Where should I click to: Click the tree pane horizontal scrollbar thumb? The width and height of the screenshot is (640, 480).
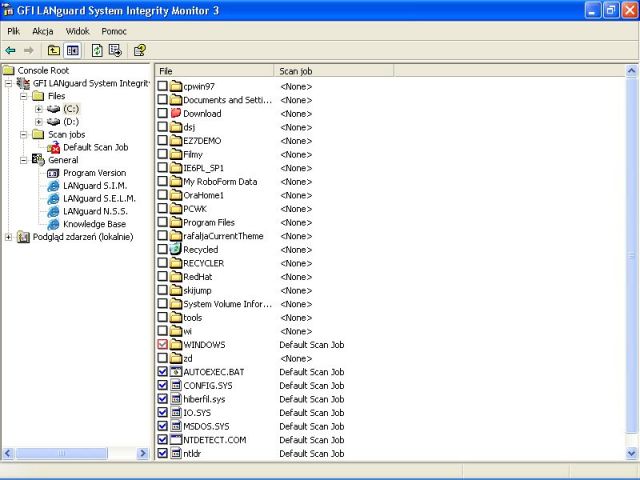(61, 453)
